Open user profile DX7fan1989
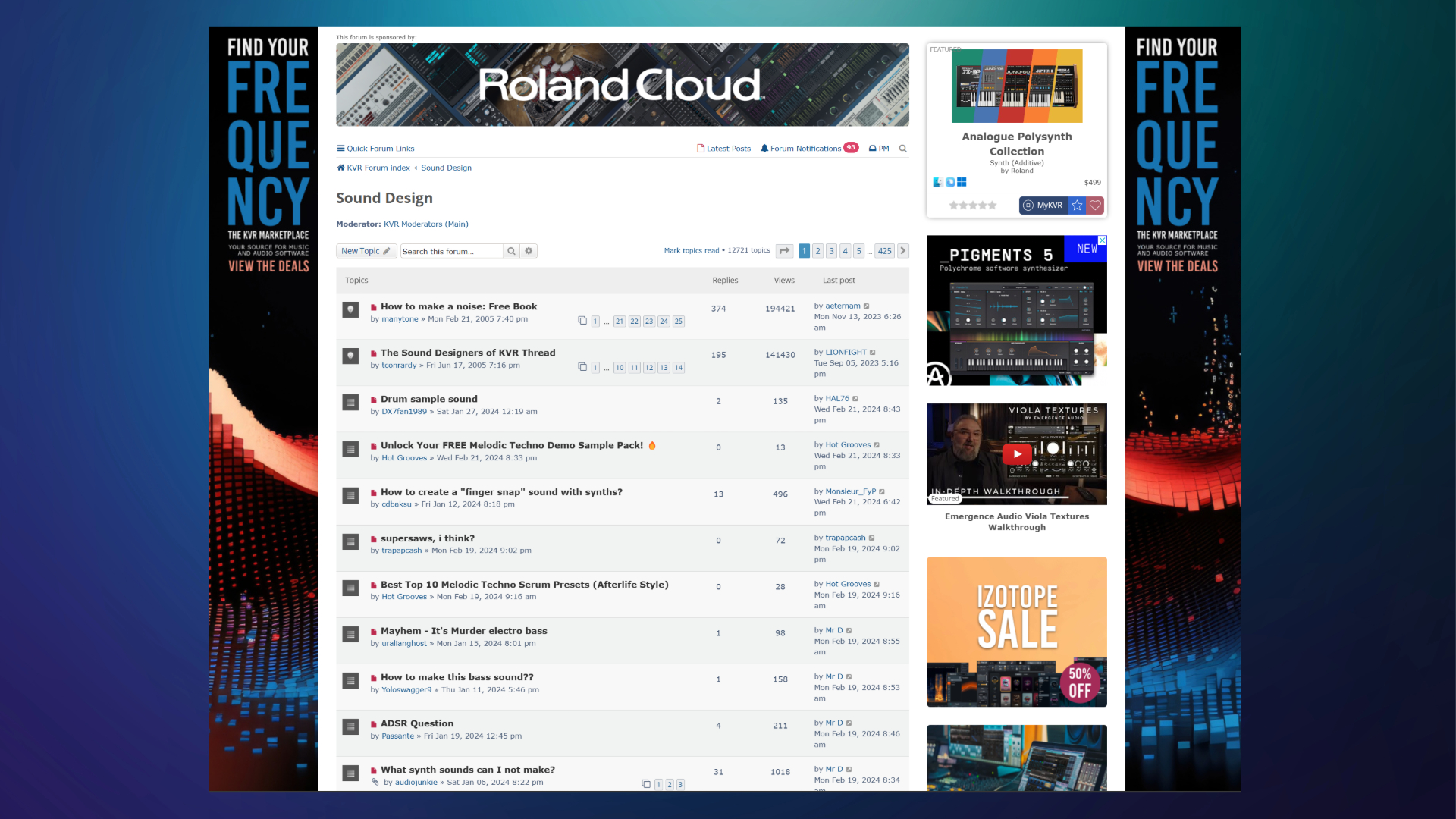1456x819 pixels. click(404, 412)
